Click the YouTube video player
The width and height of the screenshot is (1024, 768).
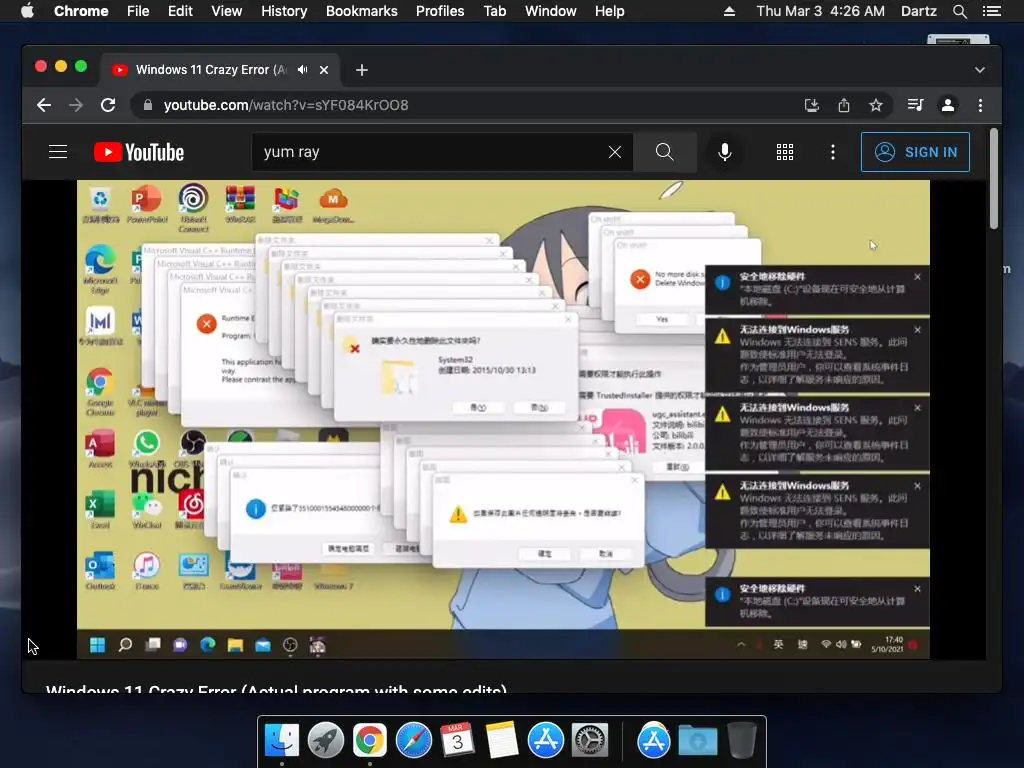pyautogui.click(x=504, y=419)
